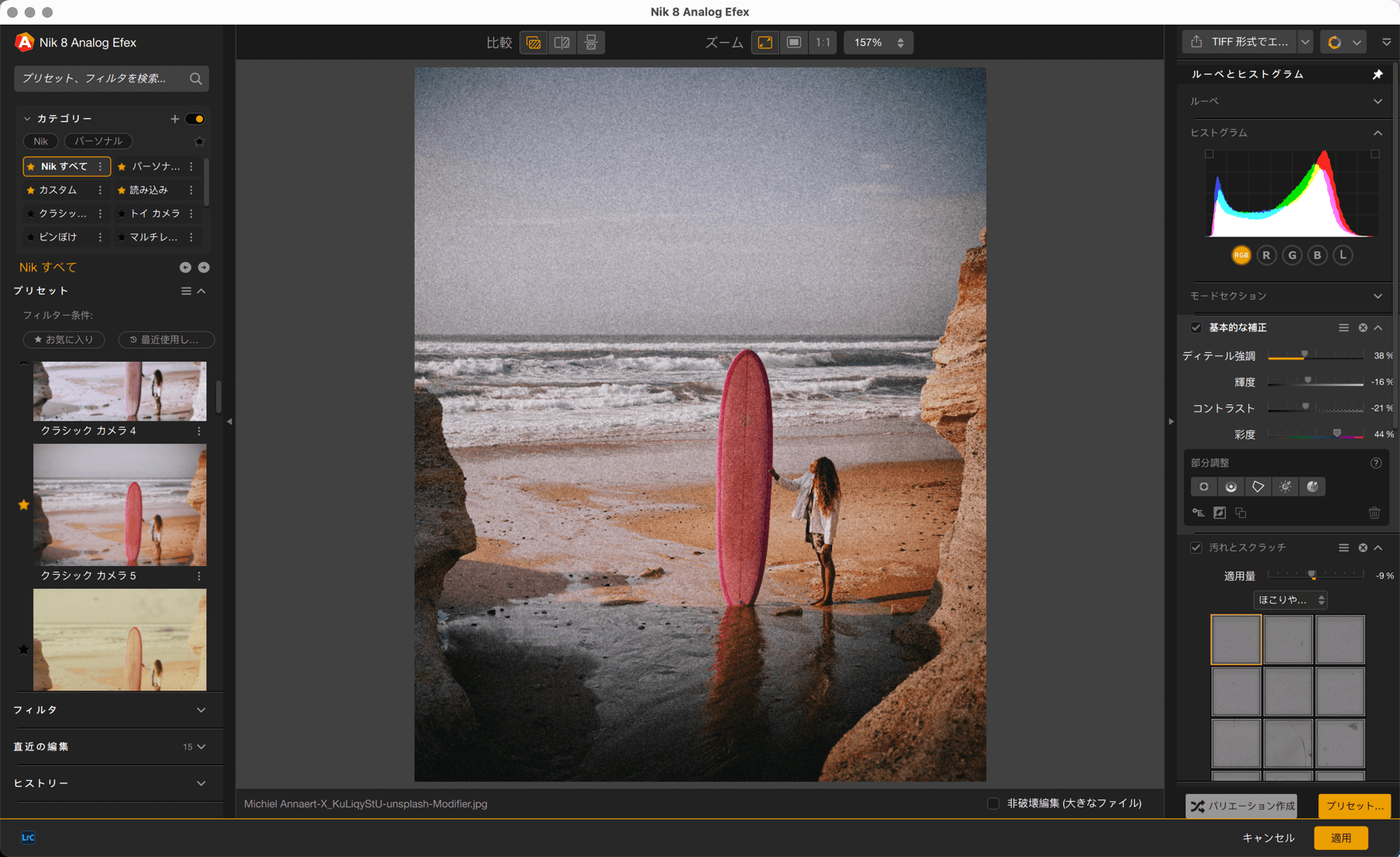Image resolution: width=1400 pixels, height=857 pixels.
Task: Set the zoom to 1:1
Action: pos(823,43)
